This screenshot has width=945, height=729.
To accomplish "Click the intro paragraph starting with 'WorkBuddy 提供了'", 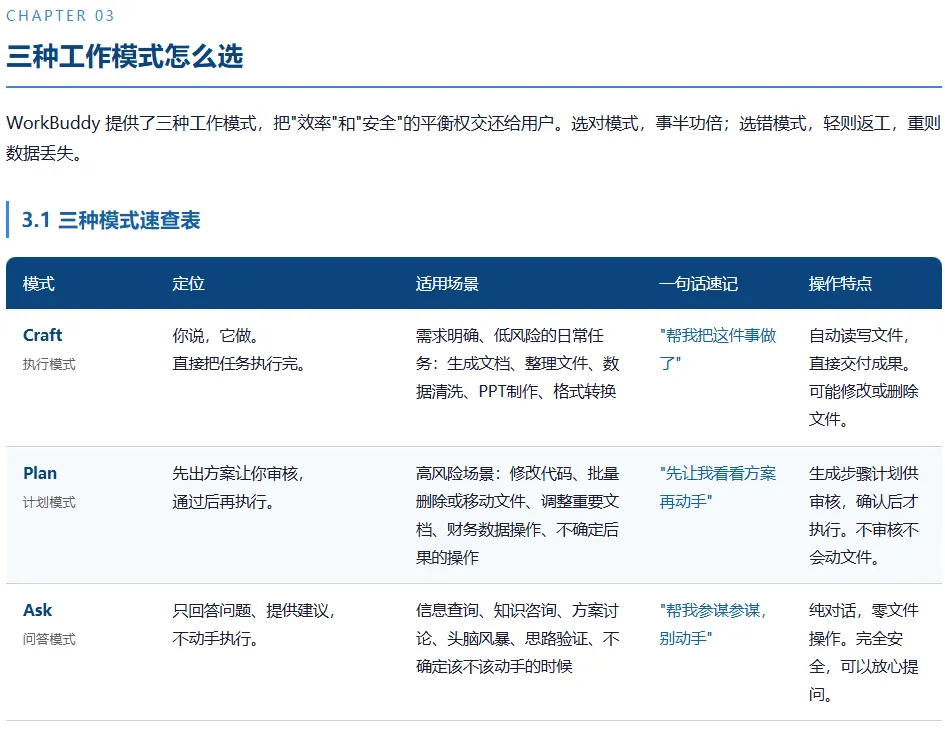I will point(474,138).
